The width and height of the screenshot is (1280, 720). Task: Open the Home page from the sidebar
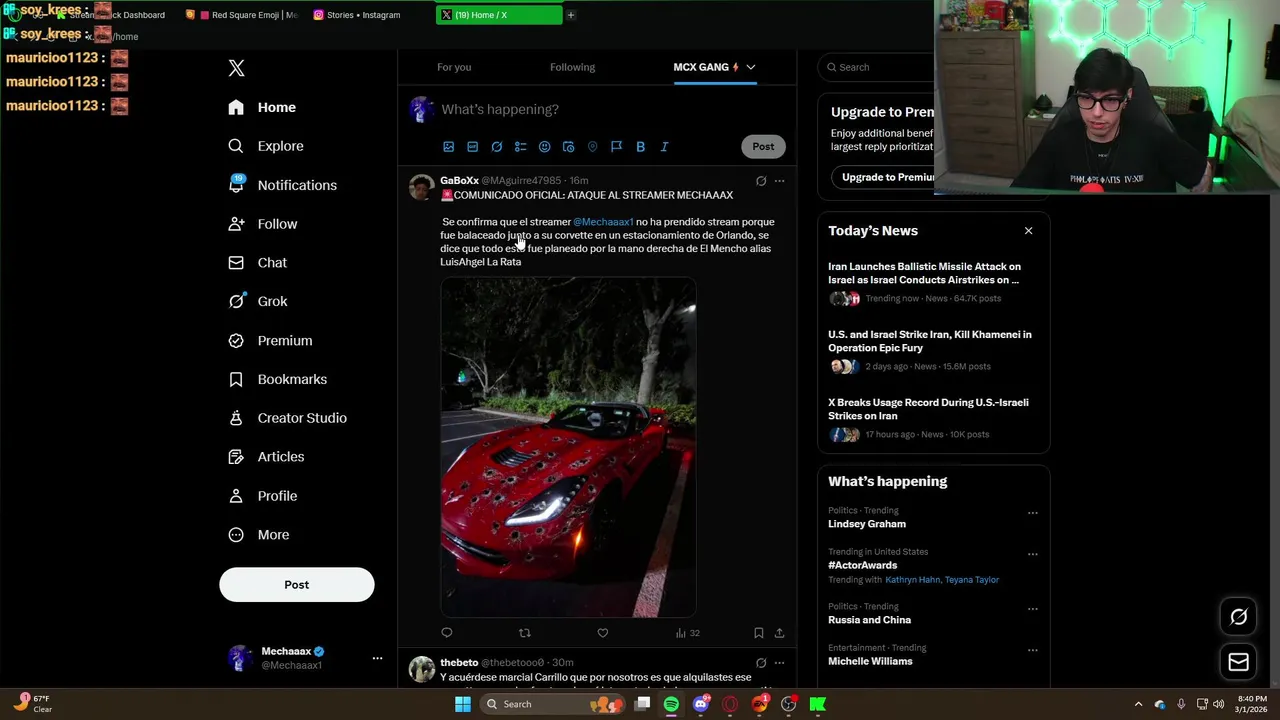click(262, 107)
